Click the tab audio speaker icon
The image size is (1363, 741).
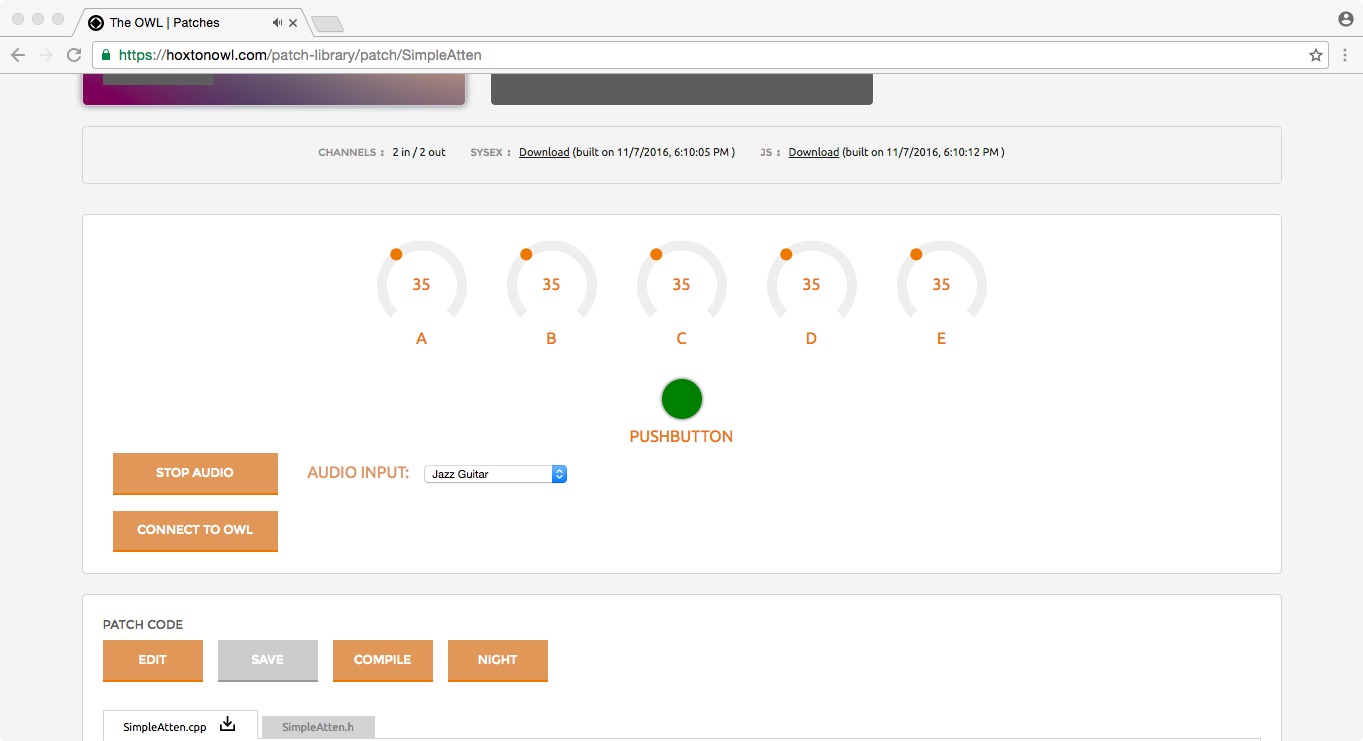pos(277,22)
